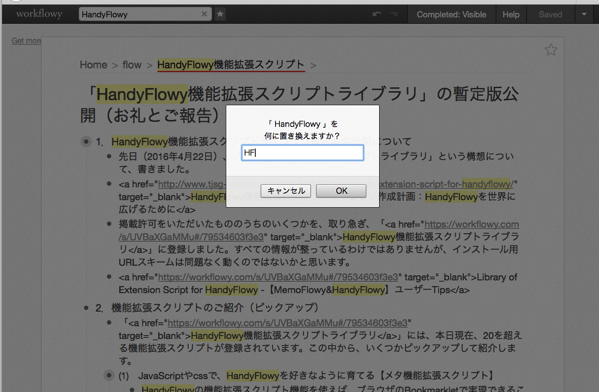This screenshot has height=392, width=599.
Task: Click page title 「HandyFlowy機能拡張スクリプトライブラリ」
Action: click(x=299, y=104)
